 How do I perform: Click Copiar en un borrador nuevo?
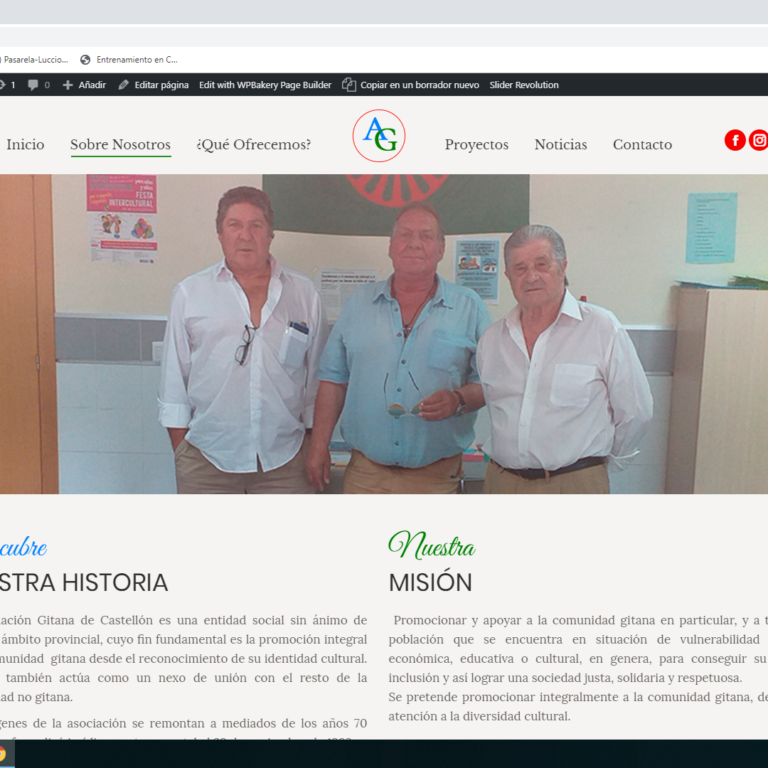click(410, 85)
